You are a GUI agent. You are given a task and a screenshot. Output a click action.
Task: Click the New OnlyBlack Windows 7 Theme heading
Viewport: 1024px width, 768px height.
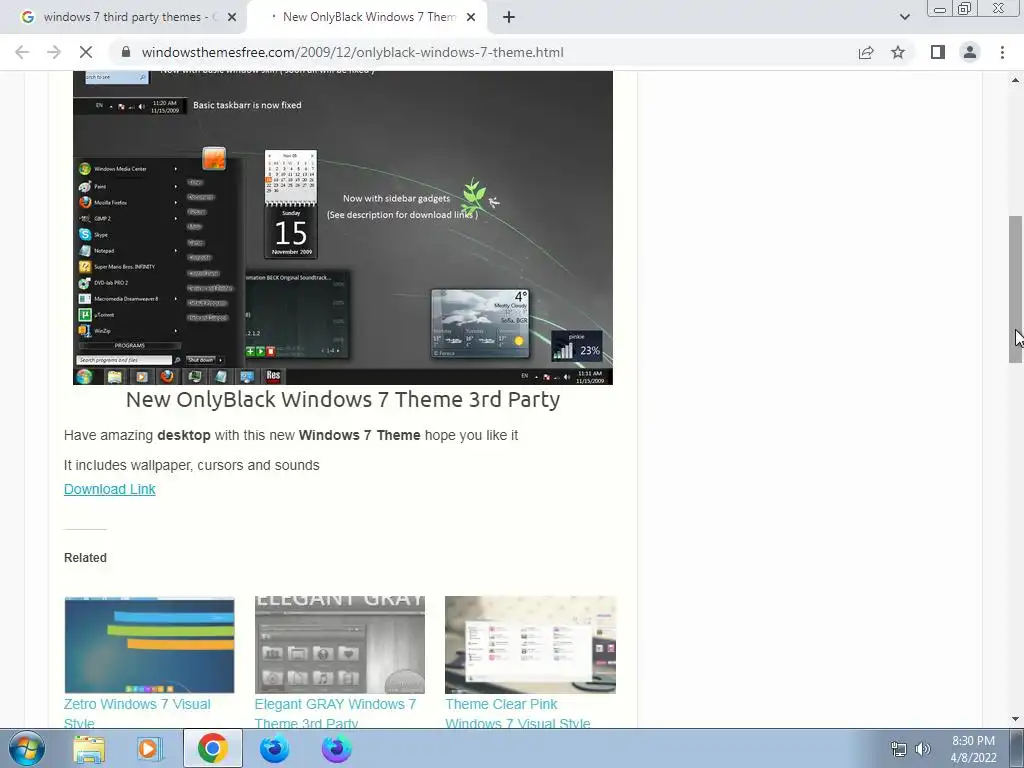pos(343,400)
